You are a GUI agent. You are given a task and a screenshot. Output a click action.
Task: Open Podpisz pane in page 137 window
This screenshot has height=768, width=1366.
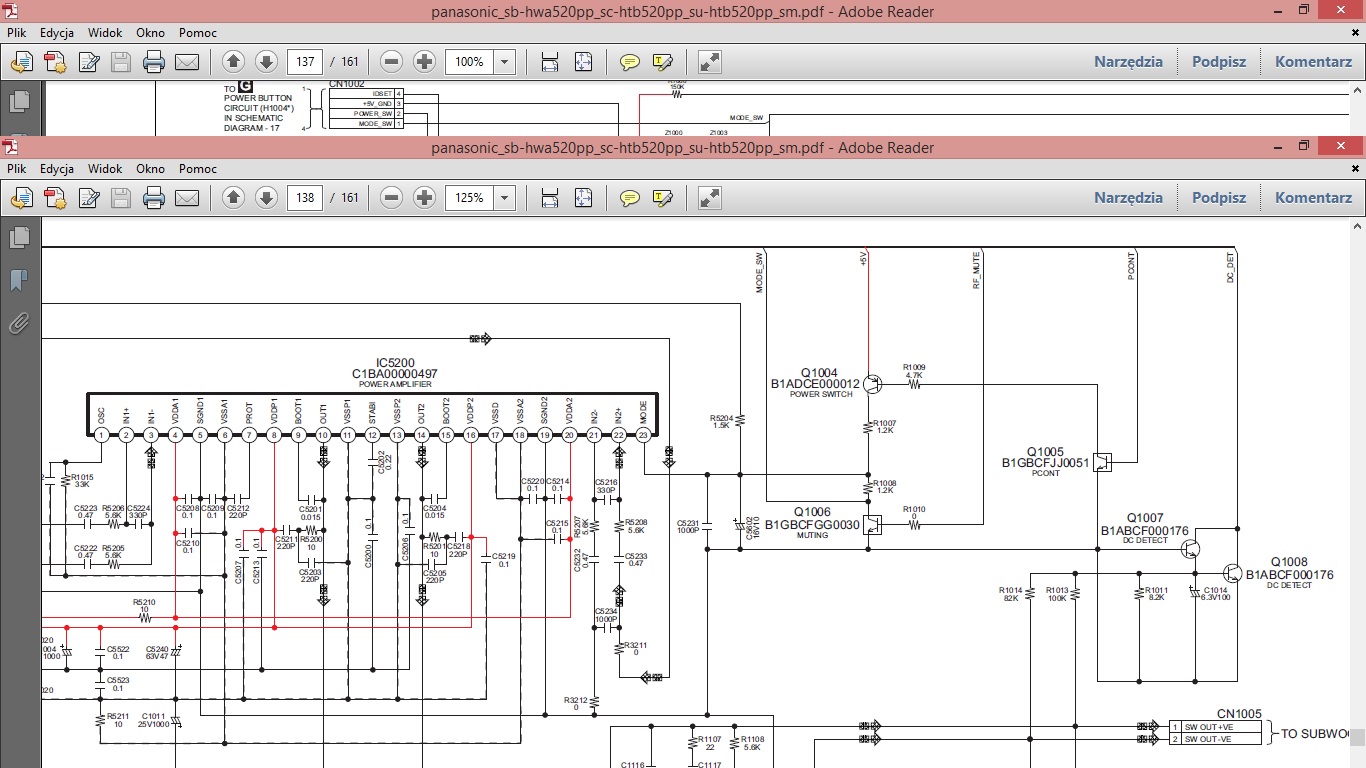click(x=1219, y=62)
